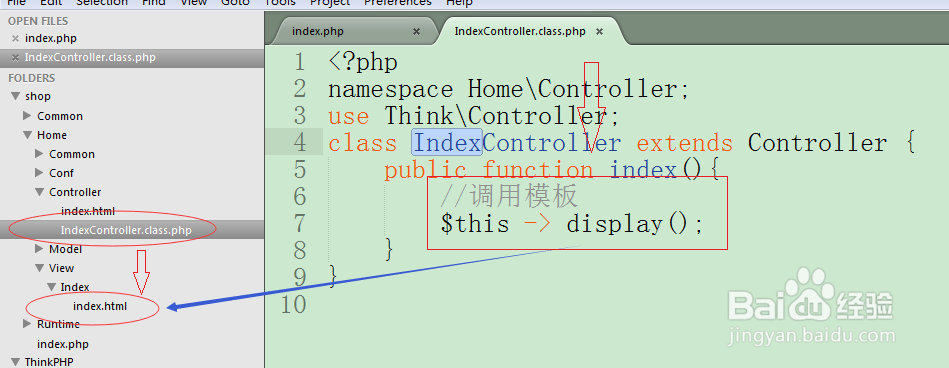Image resolution: width=949 pixels, height=368 pixels.
Task: Open index.html inside the Controller folder
Action: [88, 211]
